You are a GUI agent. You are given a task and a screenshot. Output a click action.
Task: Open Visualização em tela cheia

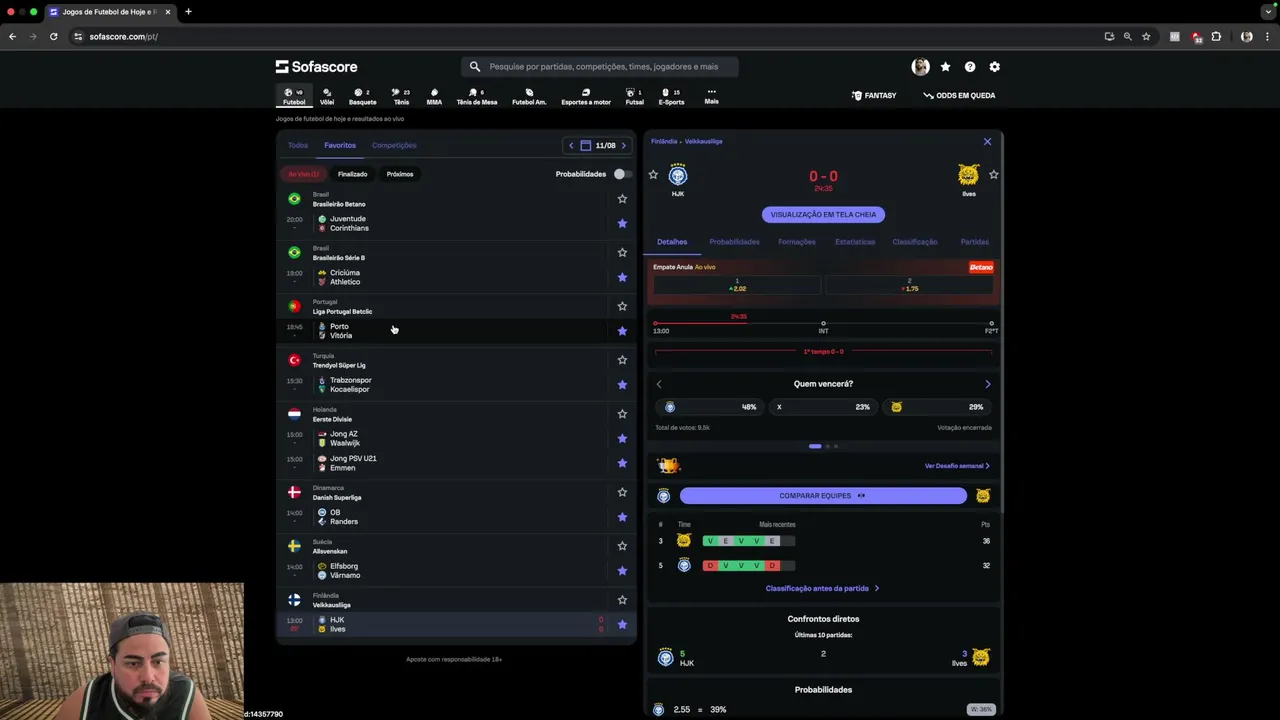coord(823,215)
